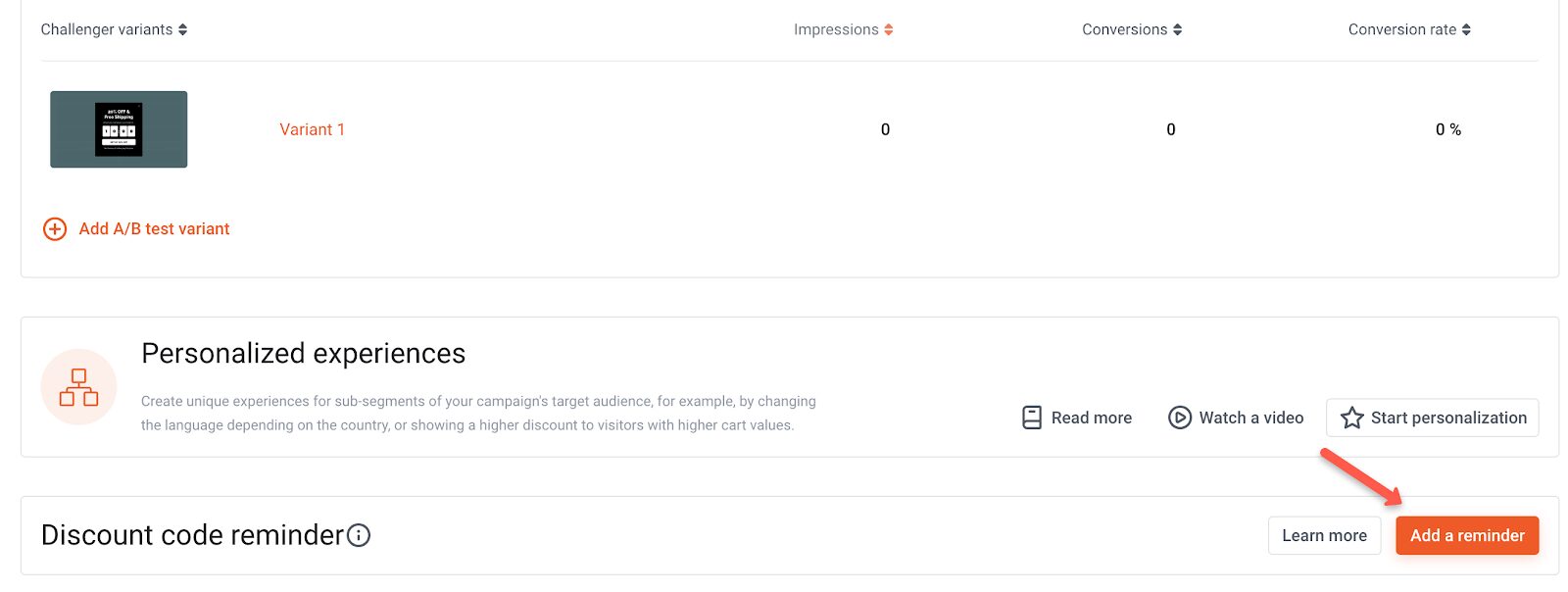Sort by Conversion rate arrows
Image resolution: width=1568 pixels, height=592 pixels.
1466,29
